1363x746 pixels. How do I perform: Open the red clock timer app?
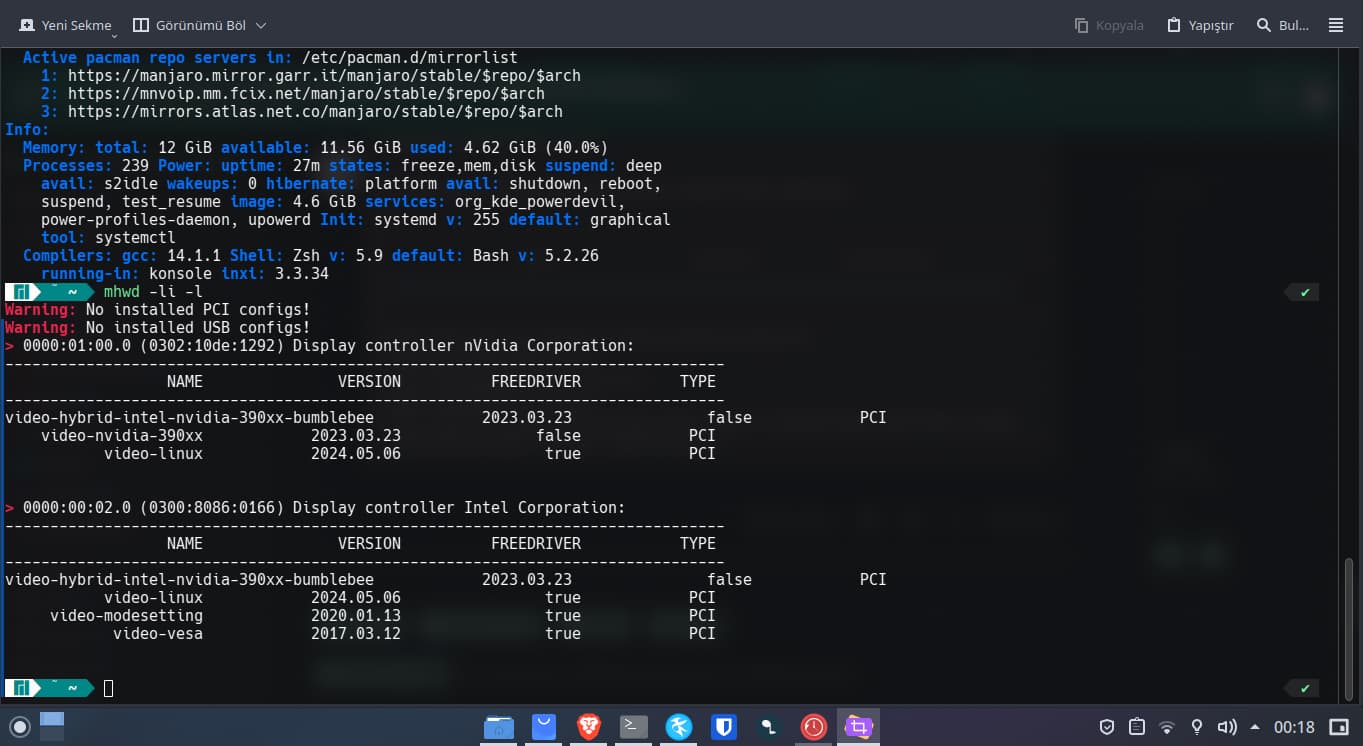coord(814,726)
